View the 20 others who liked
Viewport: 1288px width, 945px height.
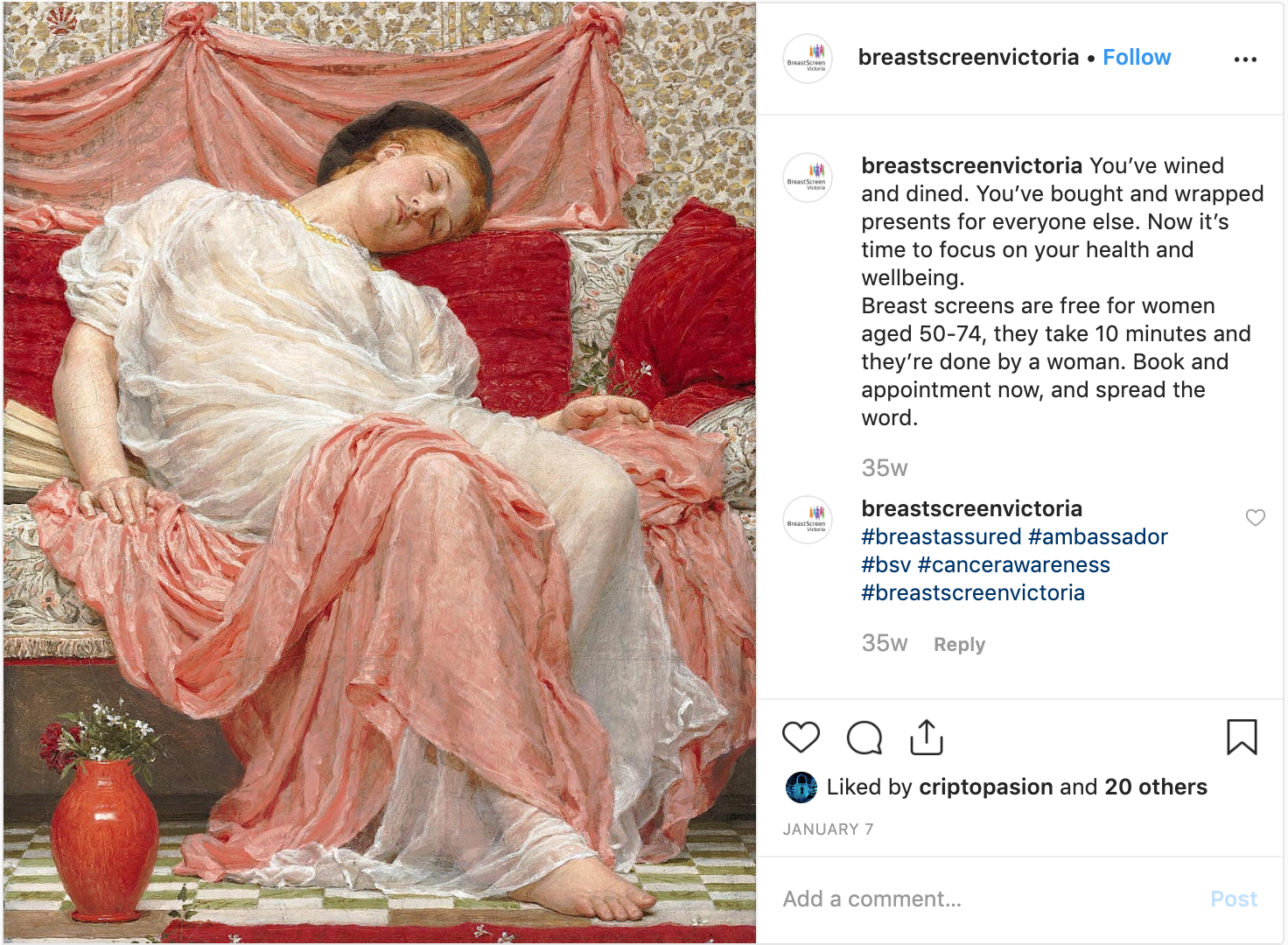click(1156, 787)
